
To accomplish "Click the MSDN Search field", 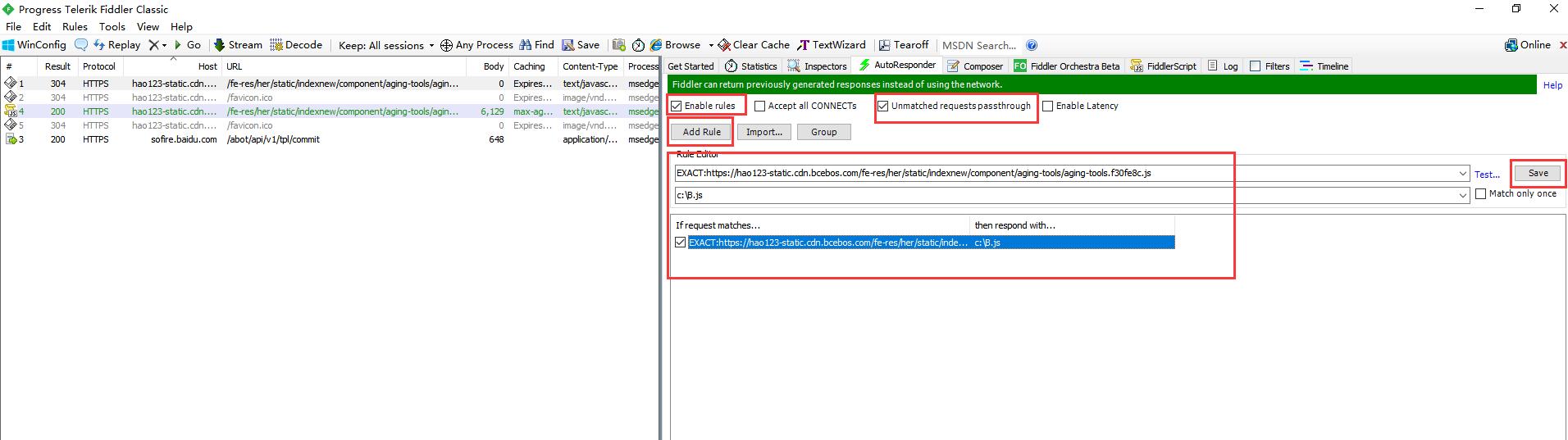I will click(x=979, y=45).
